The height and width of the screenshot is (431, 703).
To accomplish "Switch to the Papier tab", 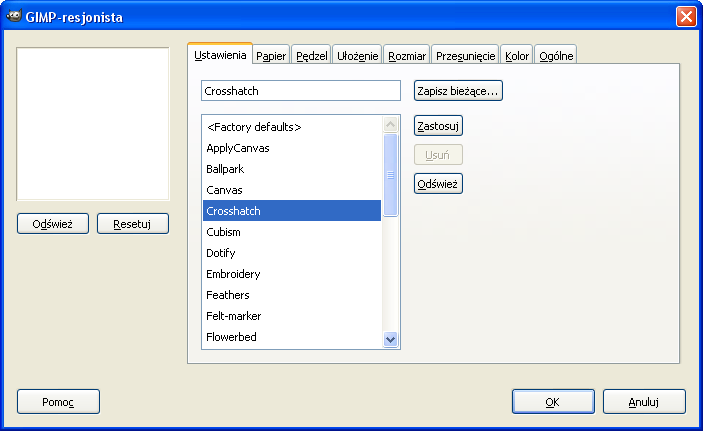I will [x=270, y=56].
